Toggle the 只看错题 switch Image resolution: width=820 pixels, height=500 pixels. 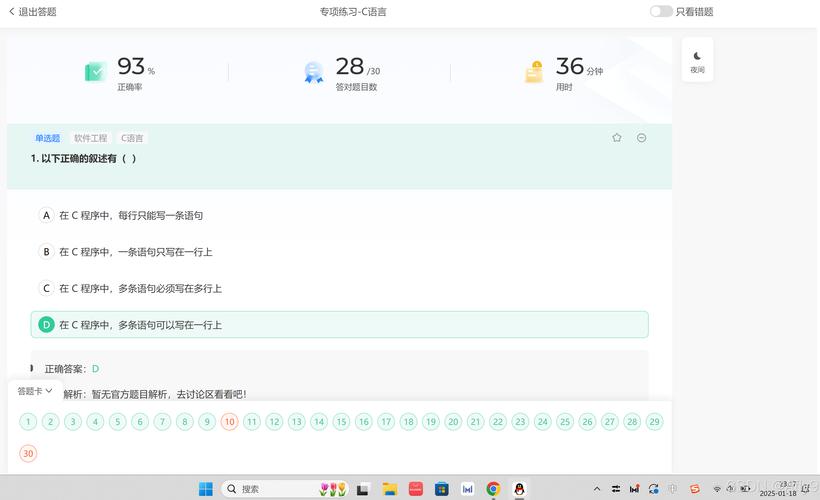tap(661, 12)
